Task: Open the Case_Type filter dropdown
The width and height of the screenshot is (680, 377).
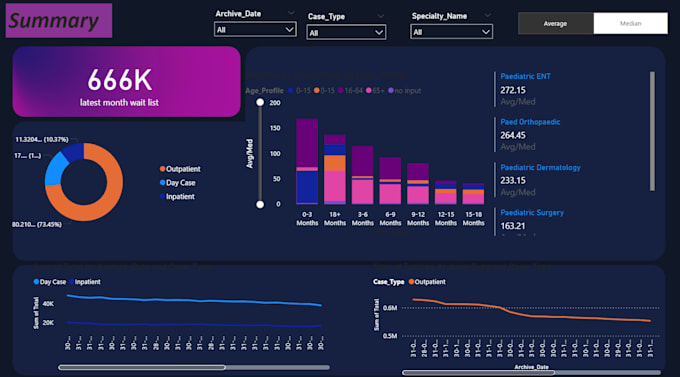Action: coord(346,33)
